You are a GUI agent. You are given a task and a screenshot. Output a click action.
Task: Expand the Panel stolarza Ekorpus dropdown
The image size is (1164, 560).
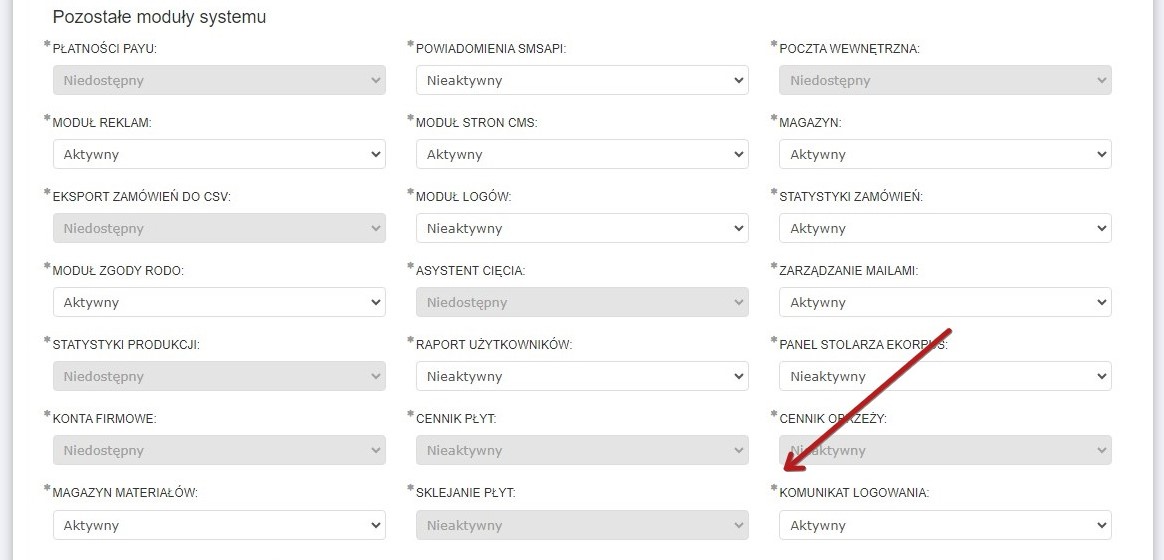[945, 376]
